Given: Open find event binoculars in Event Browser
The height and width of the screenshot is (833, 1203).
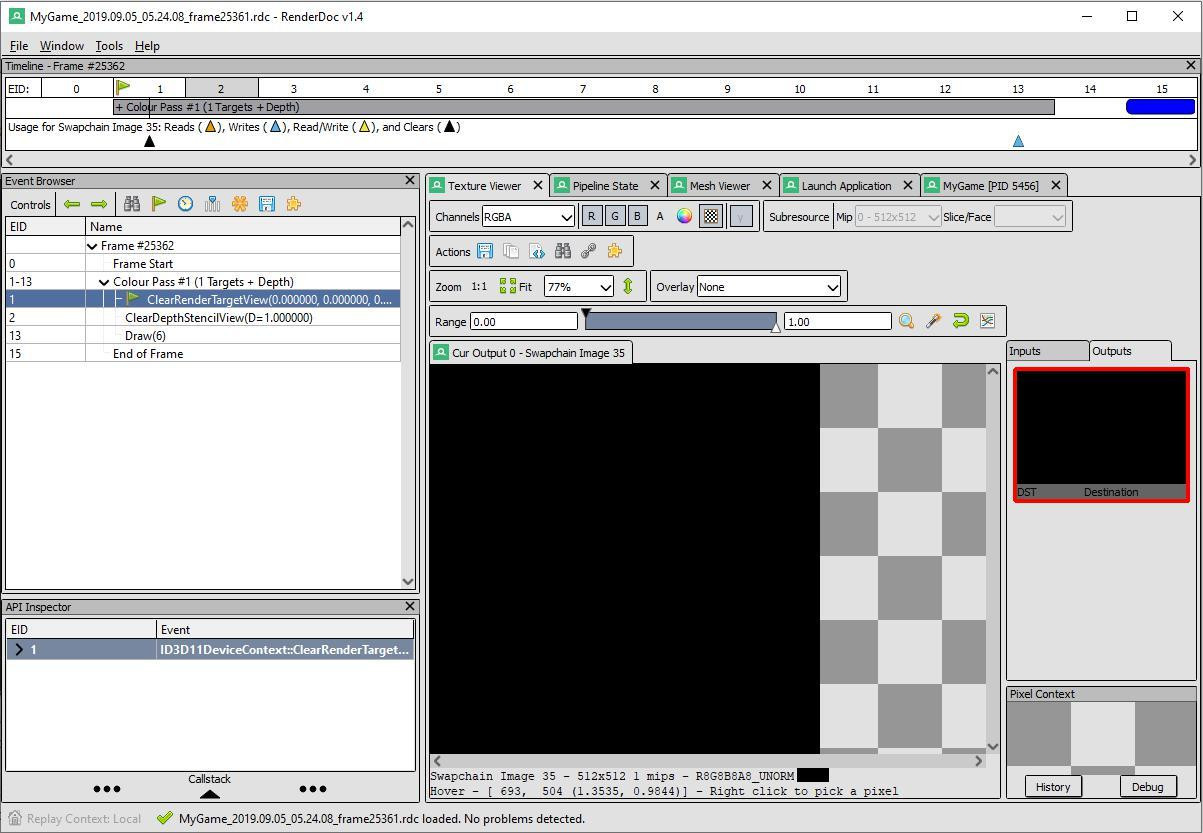Looking at the screenshot, I should 132,204.
